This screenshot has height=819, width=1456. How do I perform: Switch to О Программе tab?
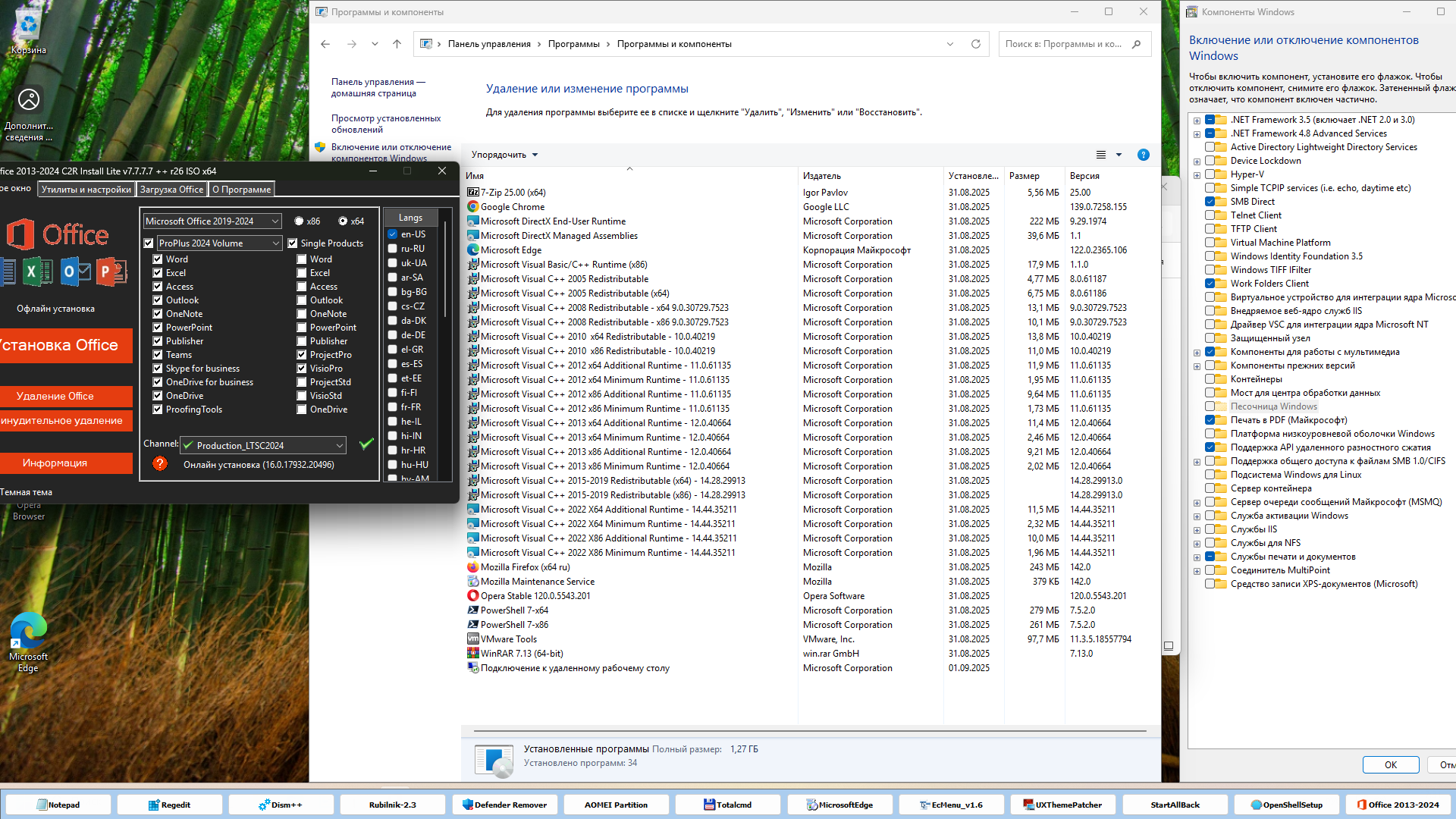(x=241, y=190)
